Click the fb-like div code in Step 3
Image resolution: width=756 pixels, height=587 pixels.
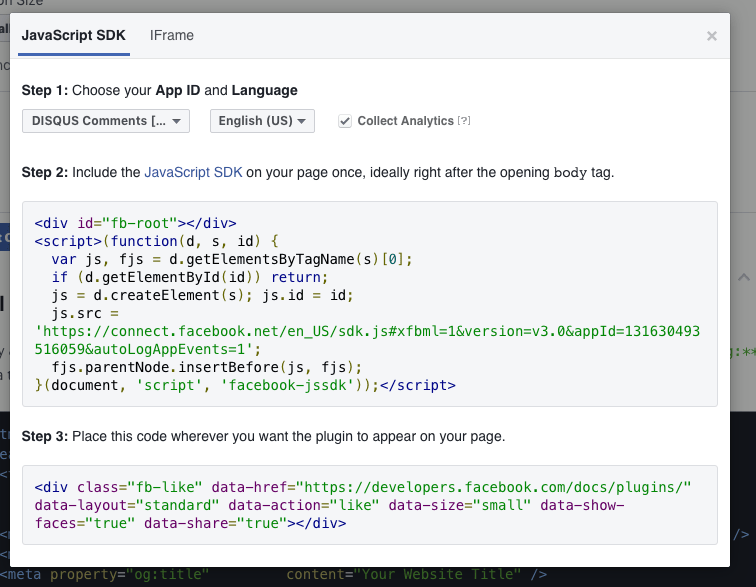(x=363, y=505)
